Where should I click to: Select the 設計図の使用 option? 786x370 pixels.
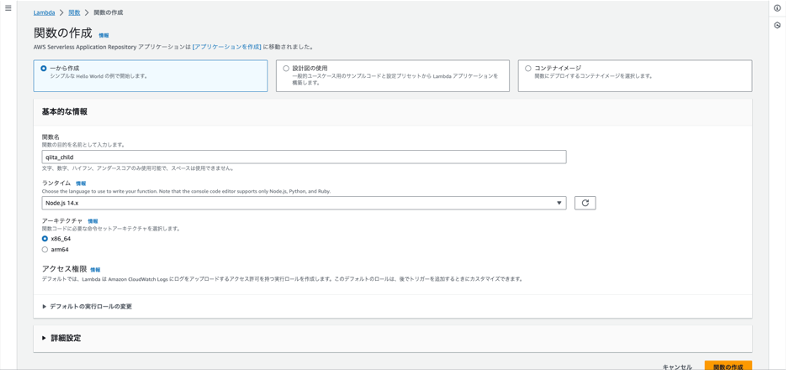392,76
